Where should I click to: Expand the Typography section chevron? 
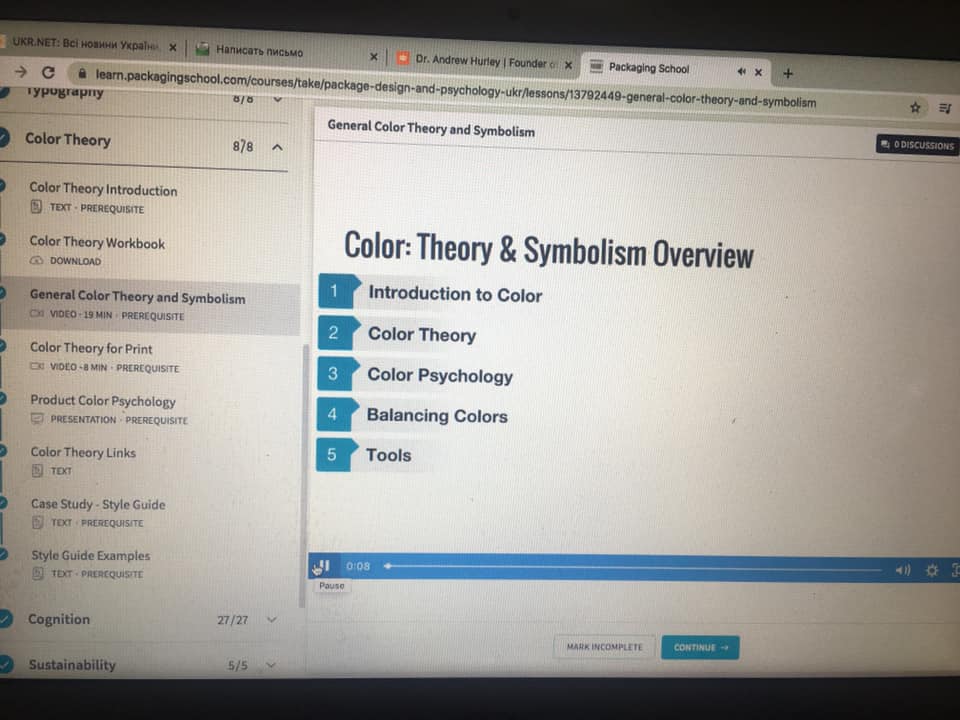coord(277,99)
